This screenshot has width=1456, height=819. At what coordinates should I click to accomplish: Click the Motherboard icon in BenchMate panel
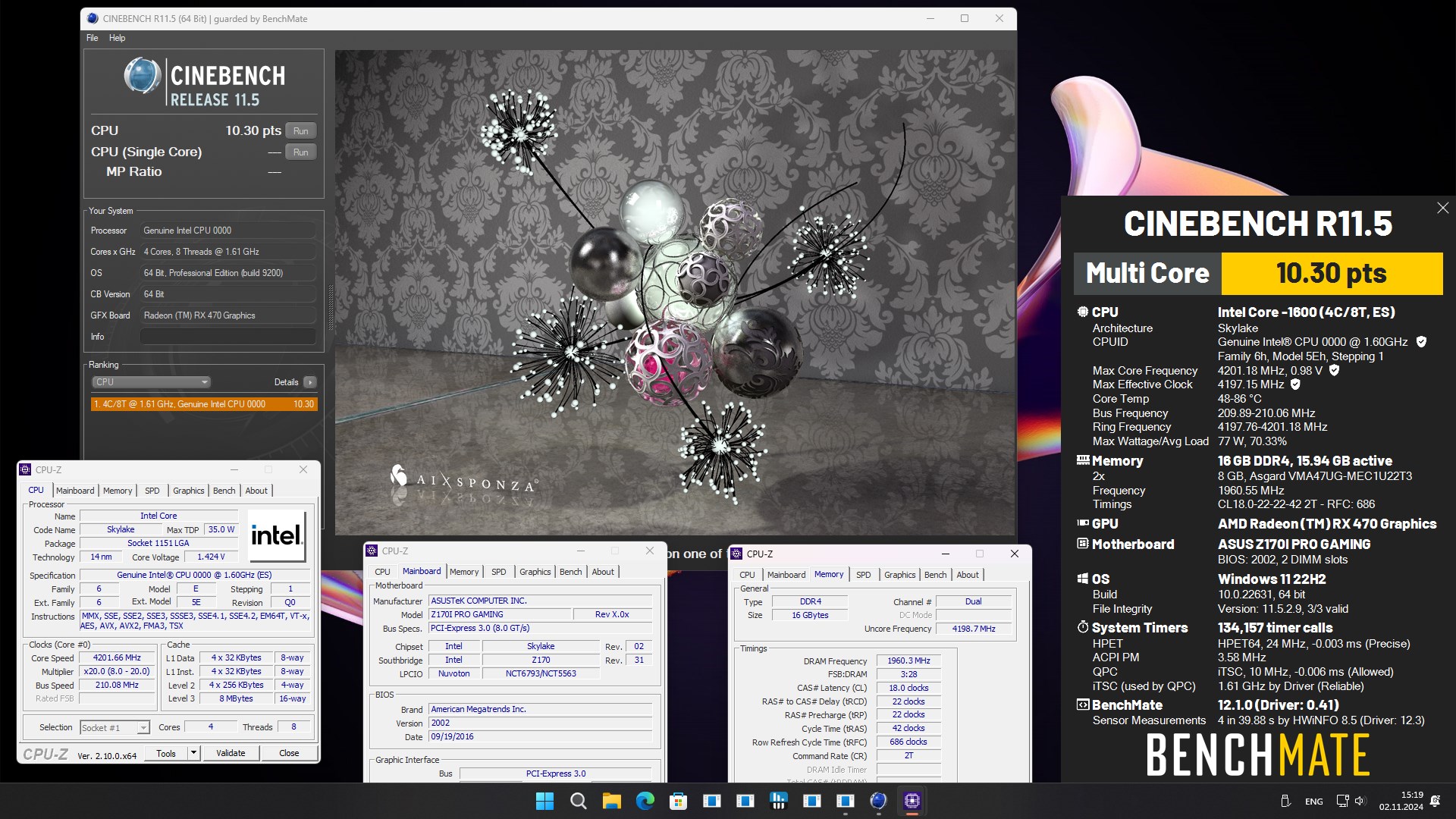point(1083,544)
